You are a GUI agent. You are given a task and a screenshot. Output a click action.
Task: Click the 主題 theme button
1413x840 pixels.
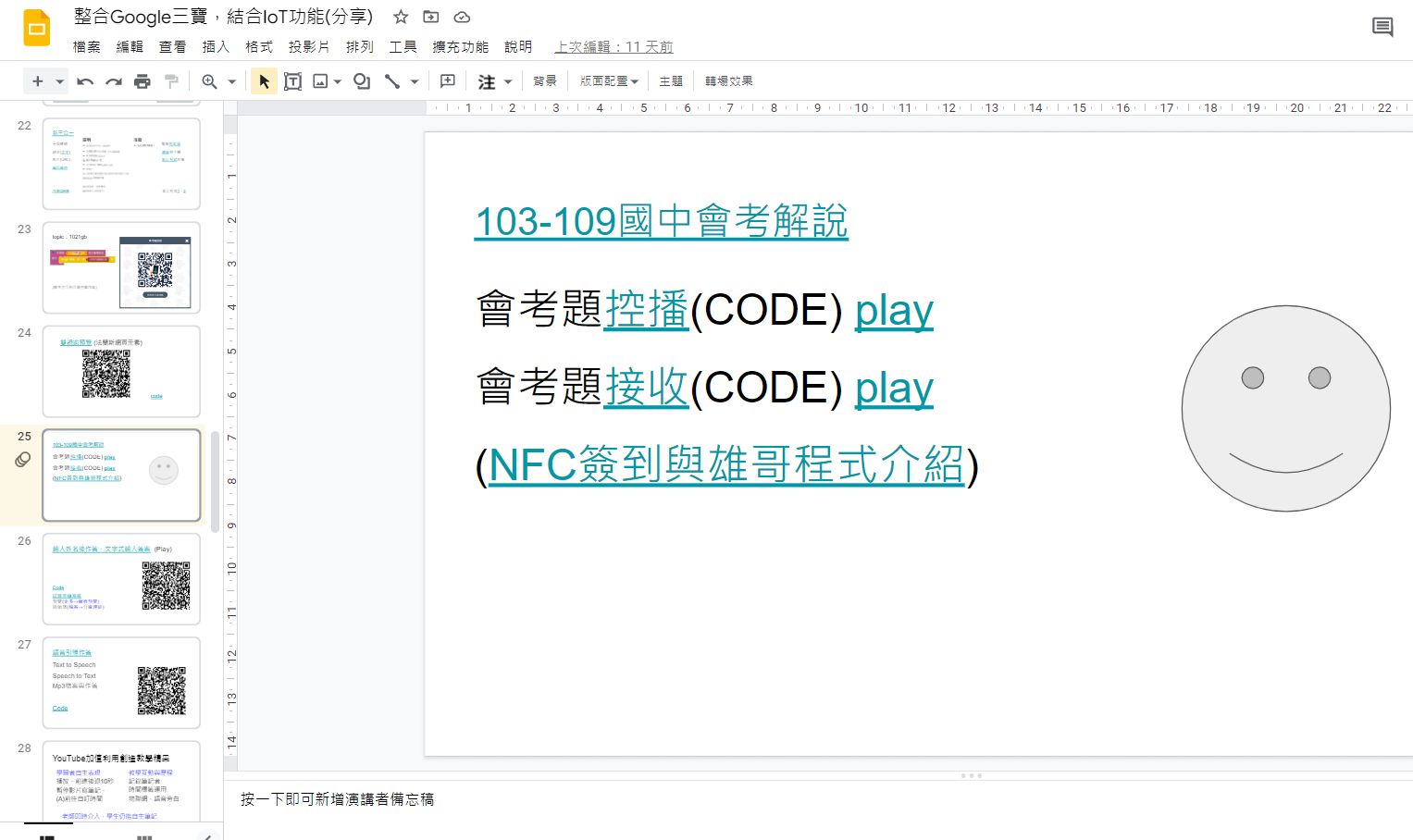coord(671,81)
